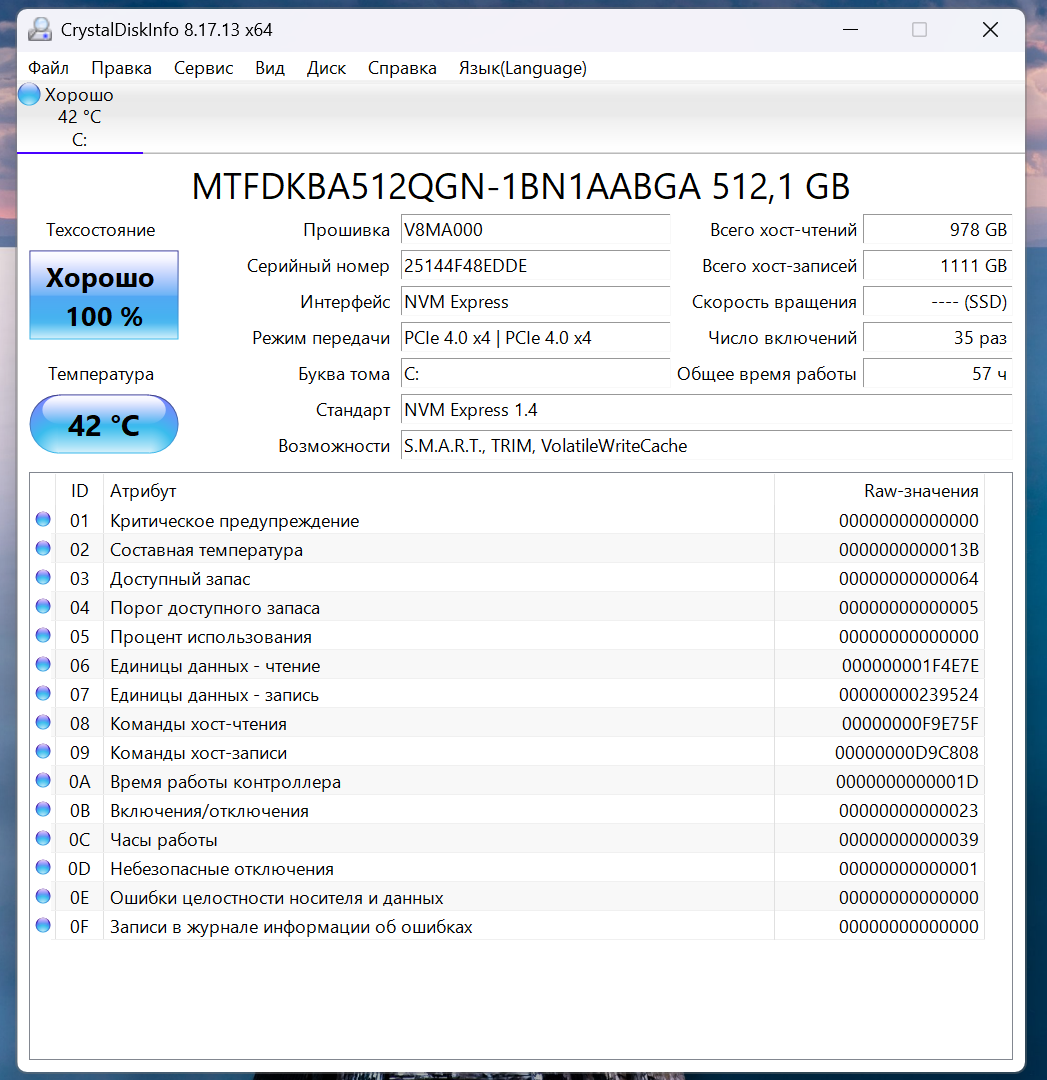Select row Часы работы
1047x1080 pixels.
(x=507, y=840)
